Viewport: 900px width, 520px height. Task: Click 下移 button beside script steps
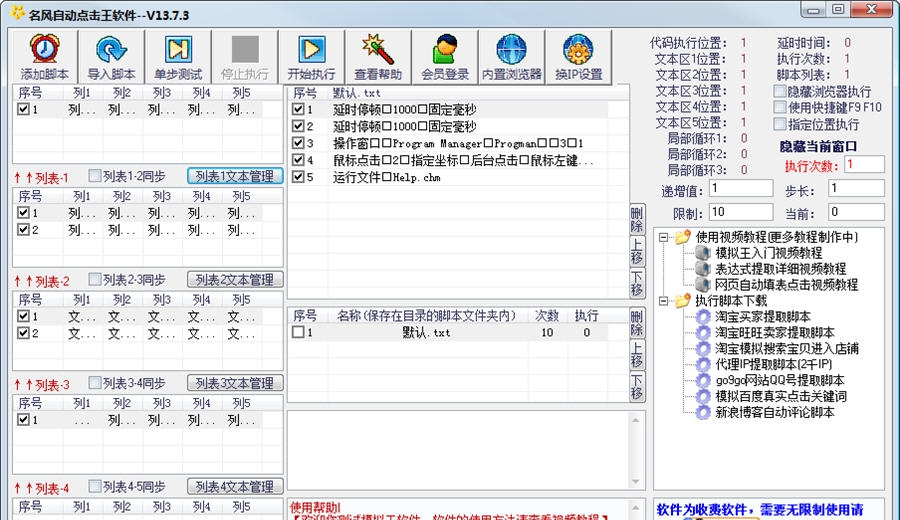(x=637, y=284)
